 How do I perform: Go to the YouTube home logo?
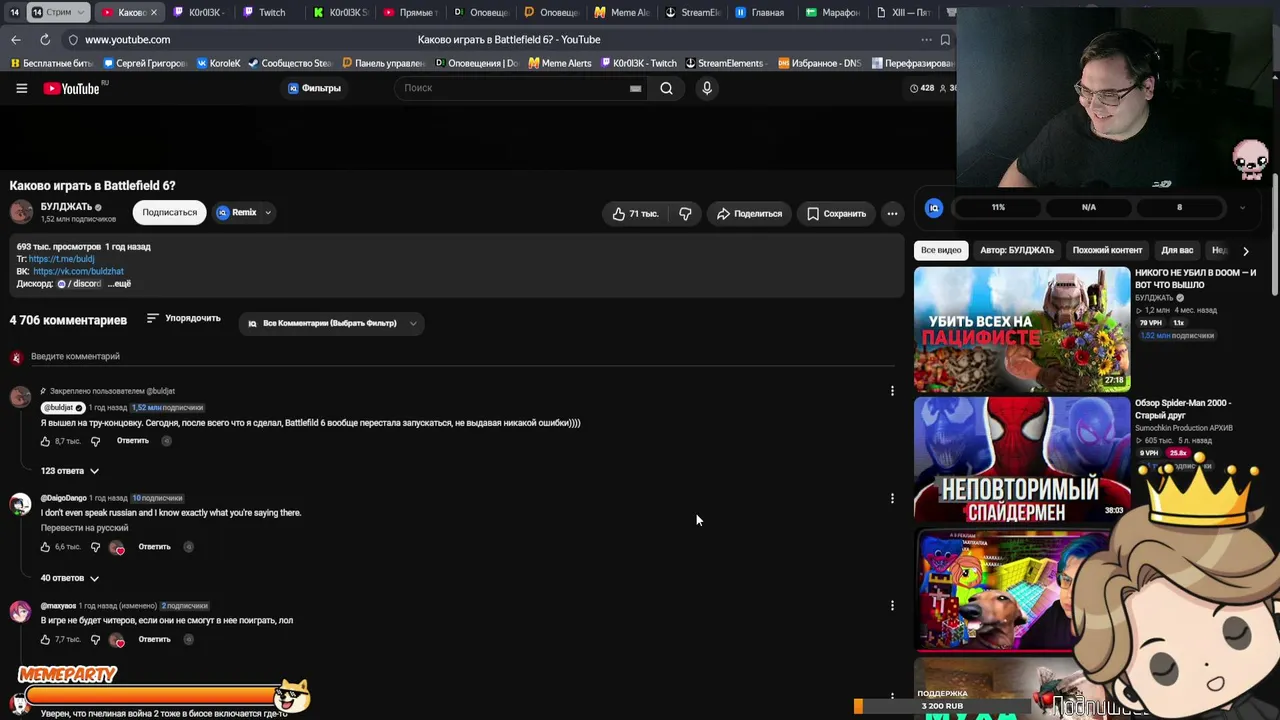point(72,88)
